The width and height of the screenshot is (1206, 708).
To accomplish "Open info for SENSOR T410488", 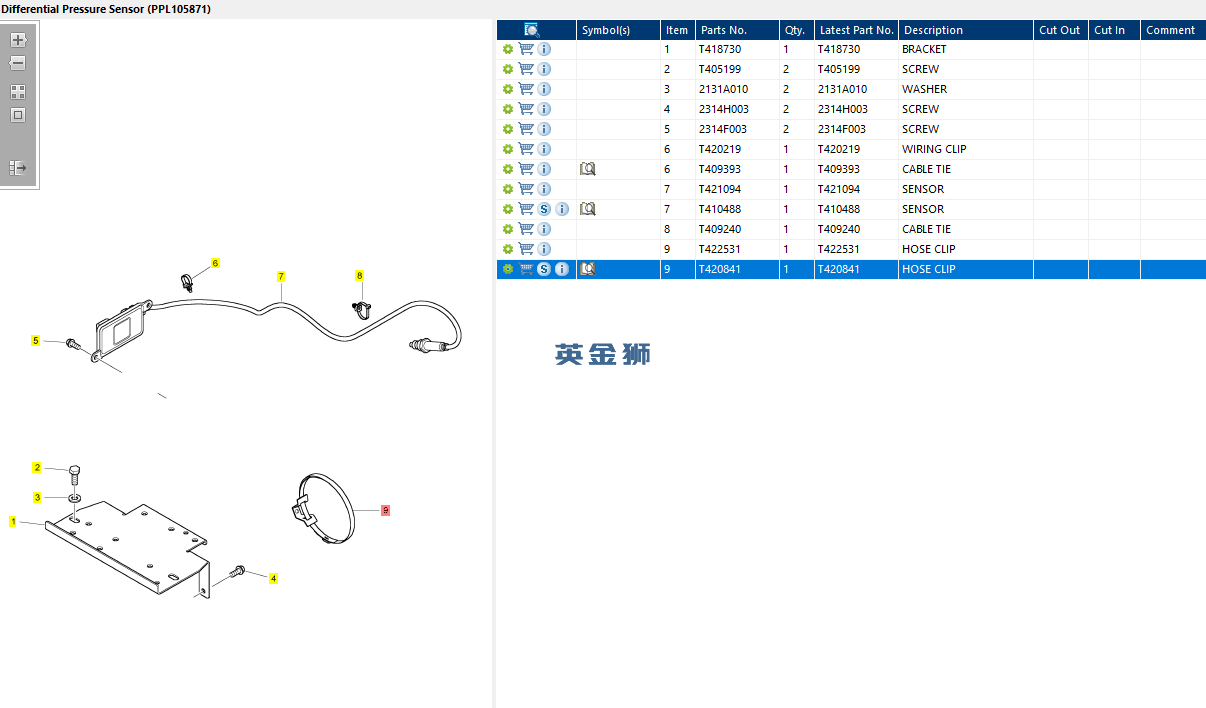I will click(562, 209).
